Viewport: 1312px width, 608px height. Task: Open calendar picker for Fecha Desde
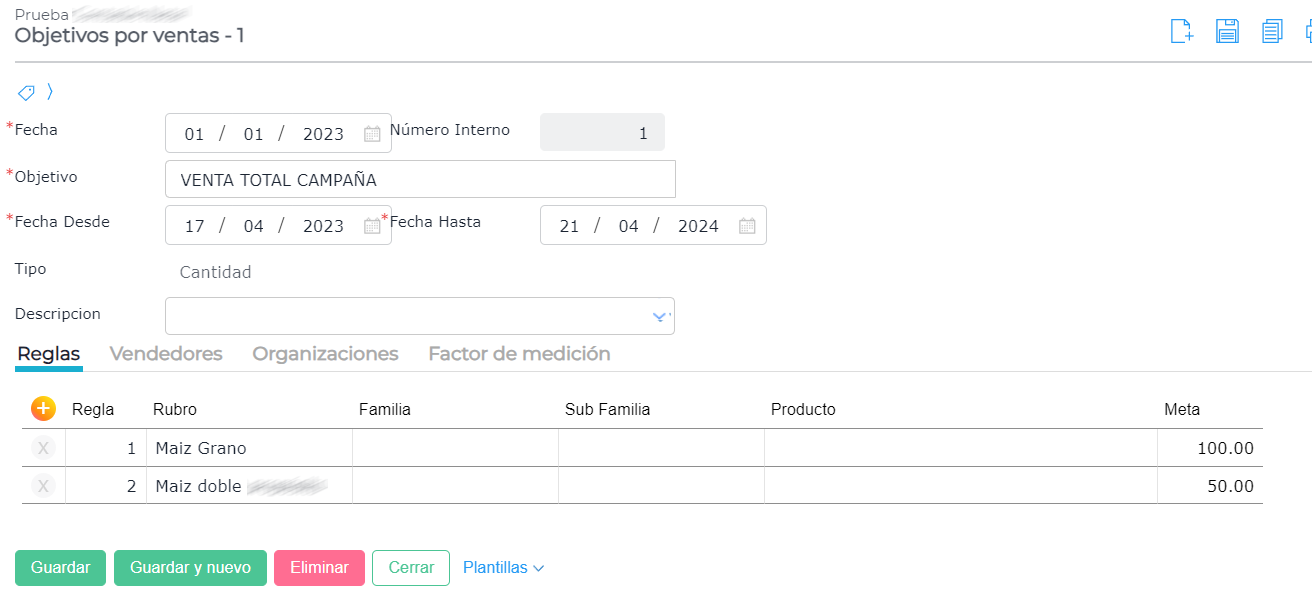(x=372, y=226)
